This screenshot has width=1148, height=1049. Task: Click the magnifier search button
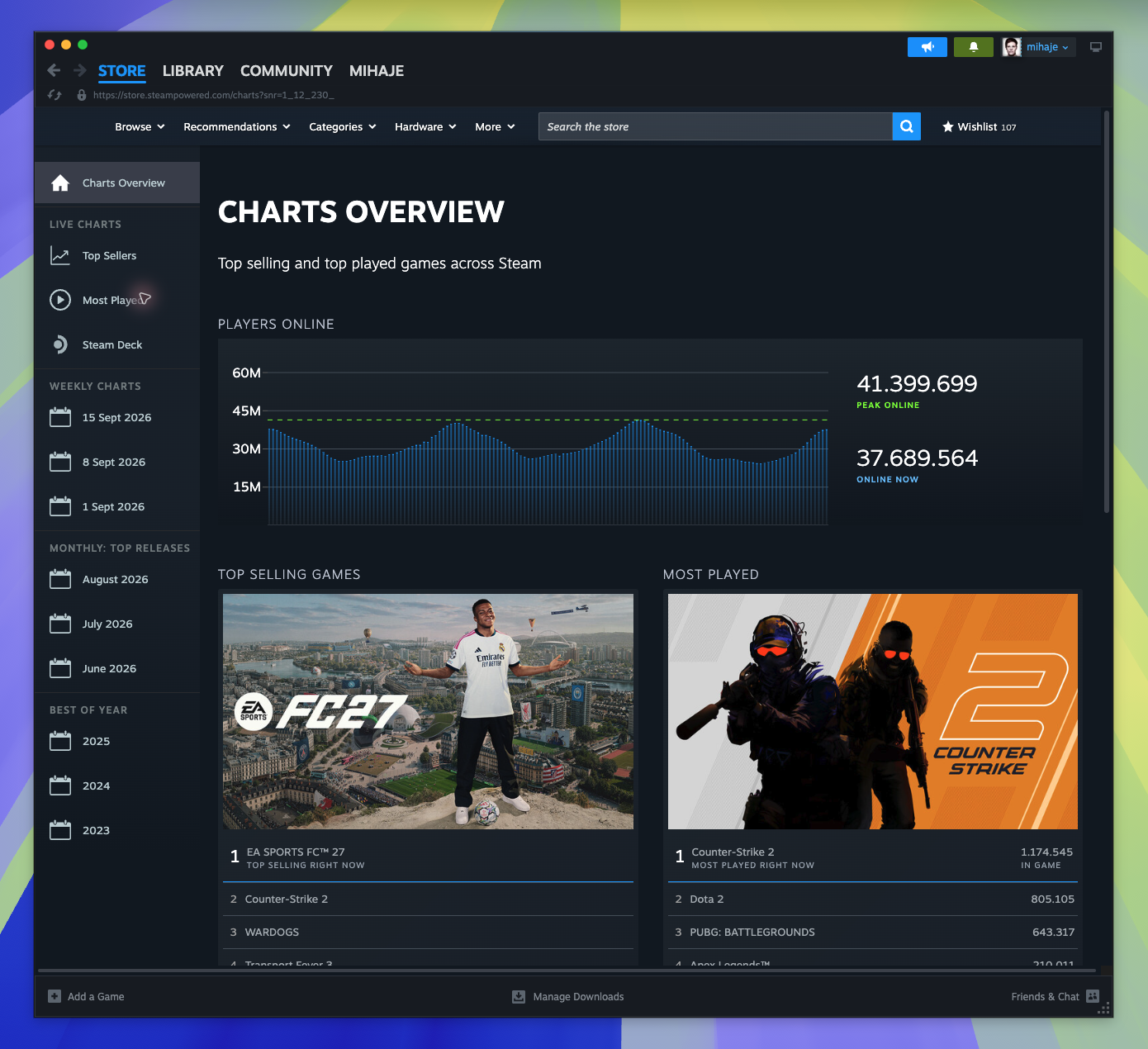coord(907,126)
